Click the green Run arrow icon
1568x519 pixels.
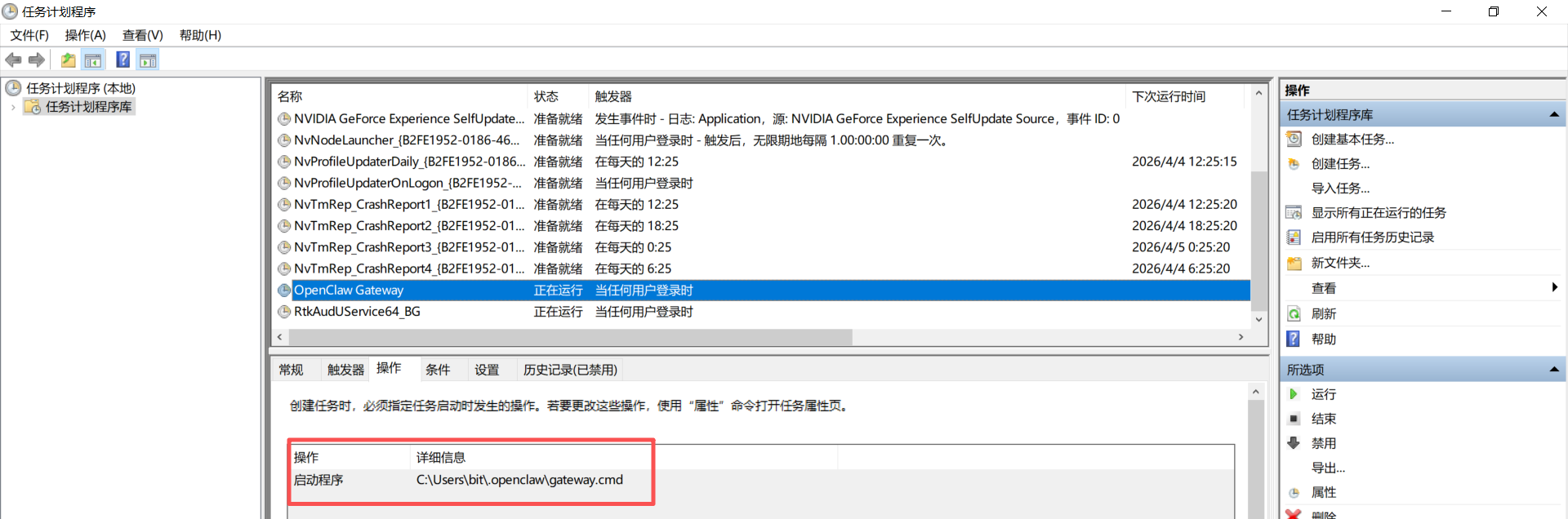1294,394
